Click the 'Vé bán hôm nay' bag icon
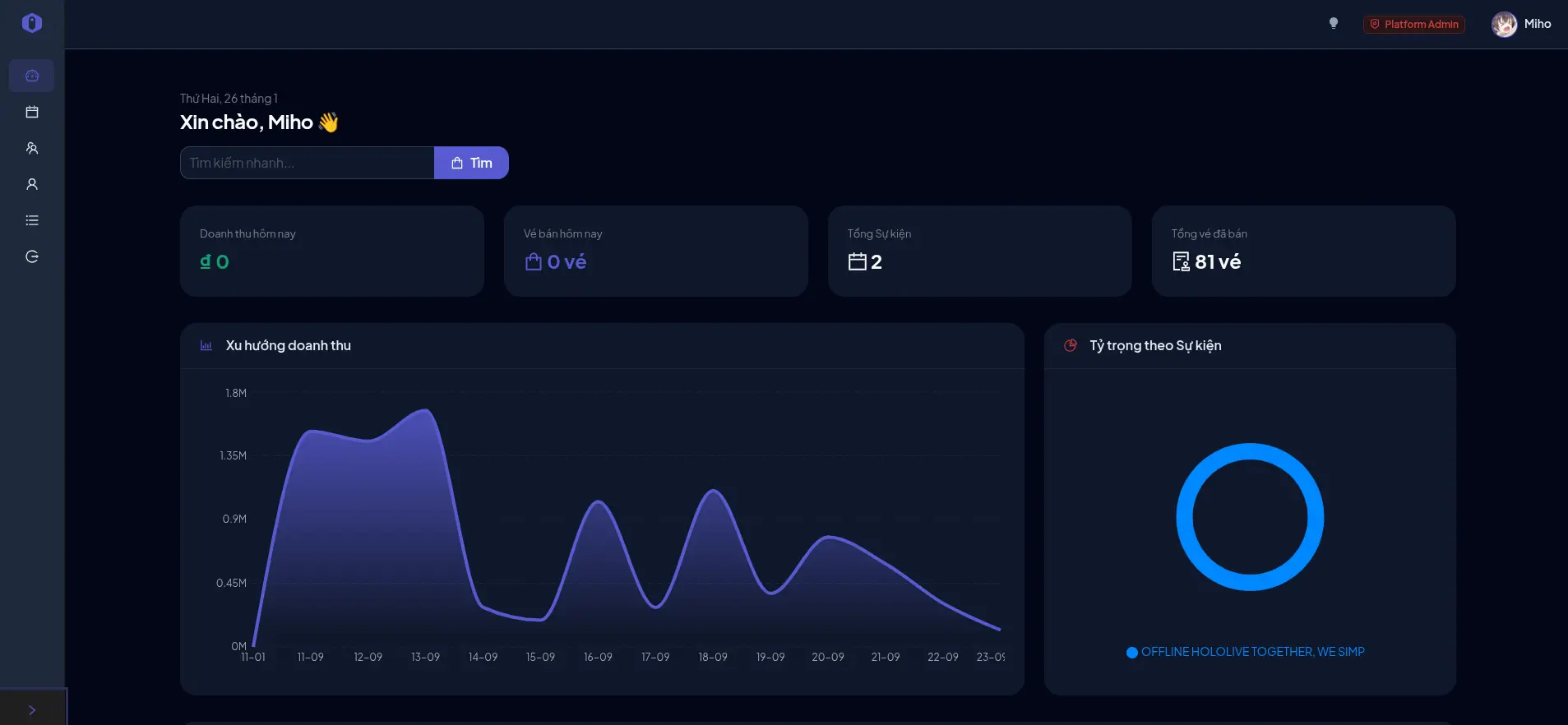 tap(534, 261)
